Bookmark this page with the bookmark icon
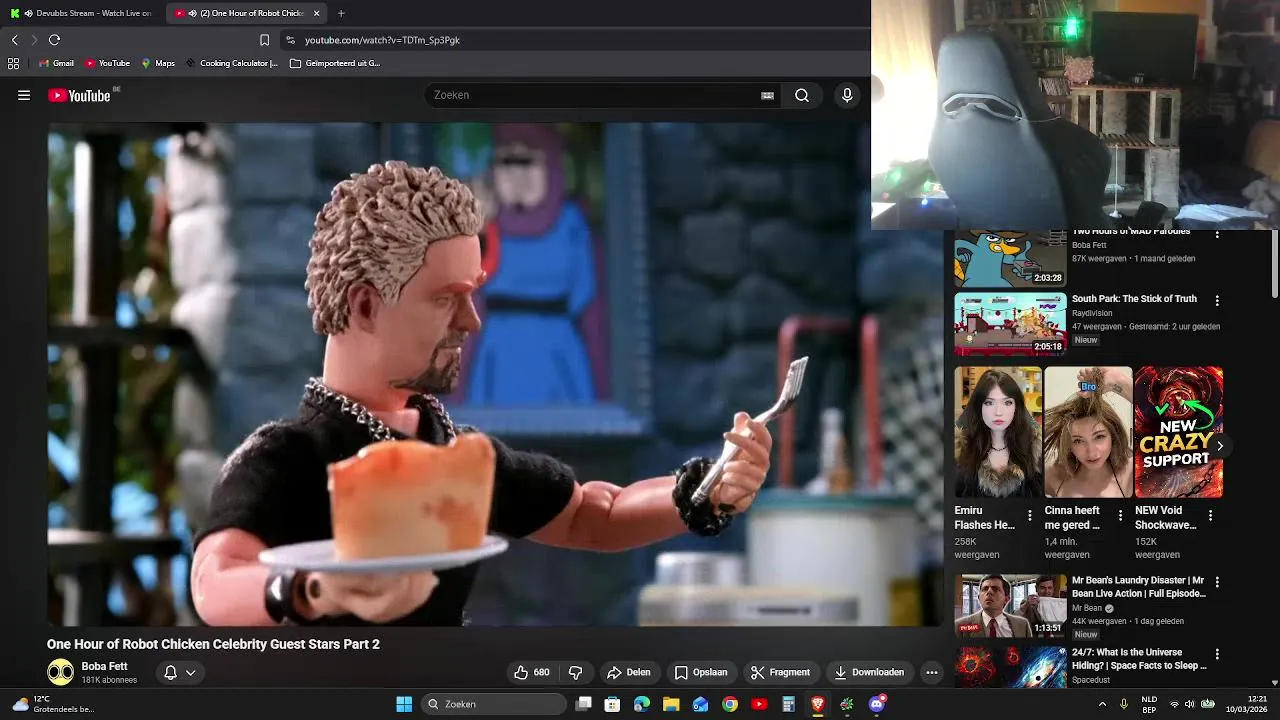 point(264,40)
